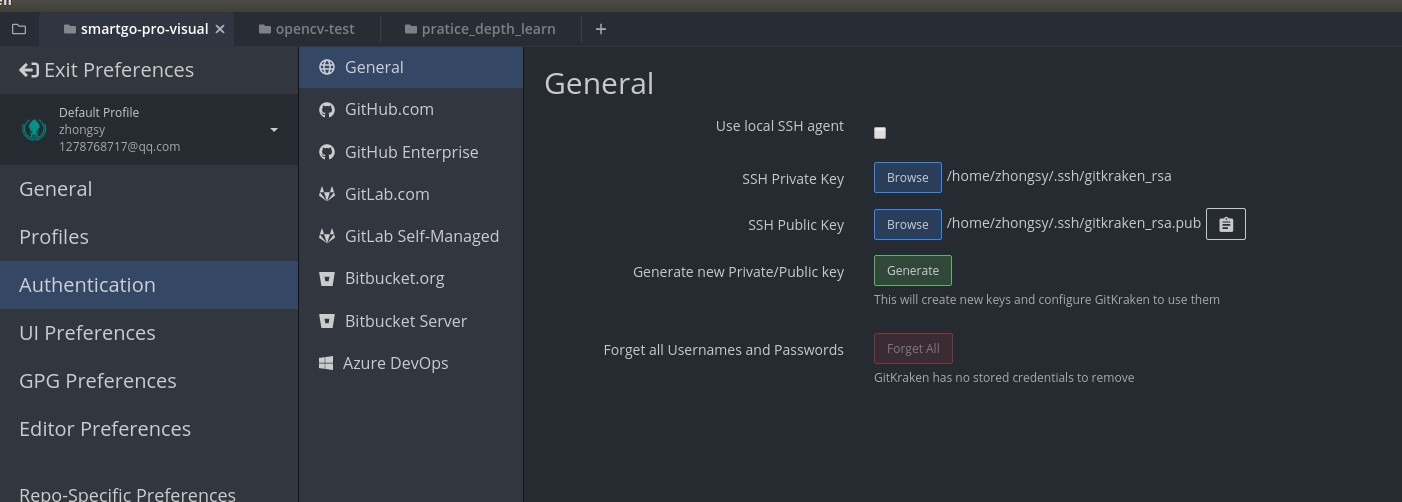1402x502 pixels.
Task: Select Authentication preferences section
Action: 149,285
